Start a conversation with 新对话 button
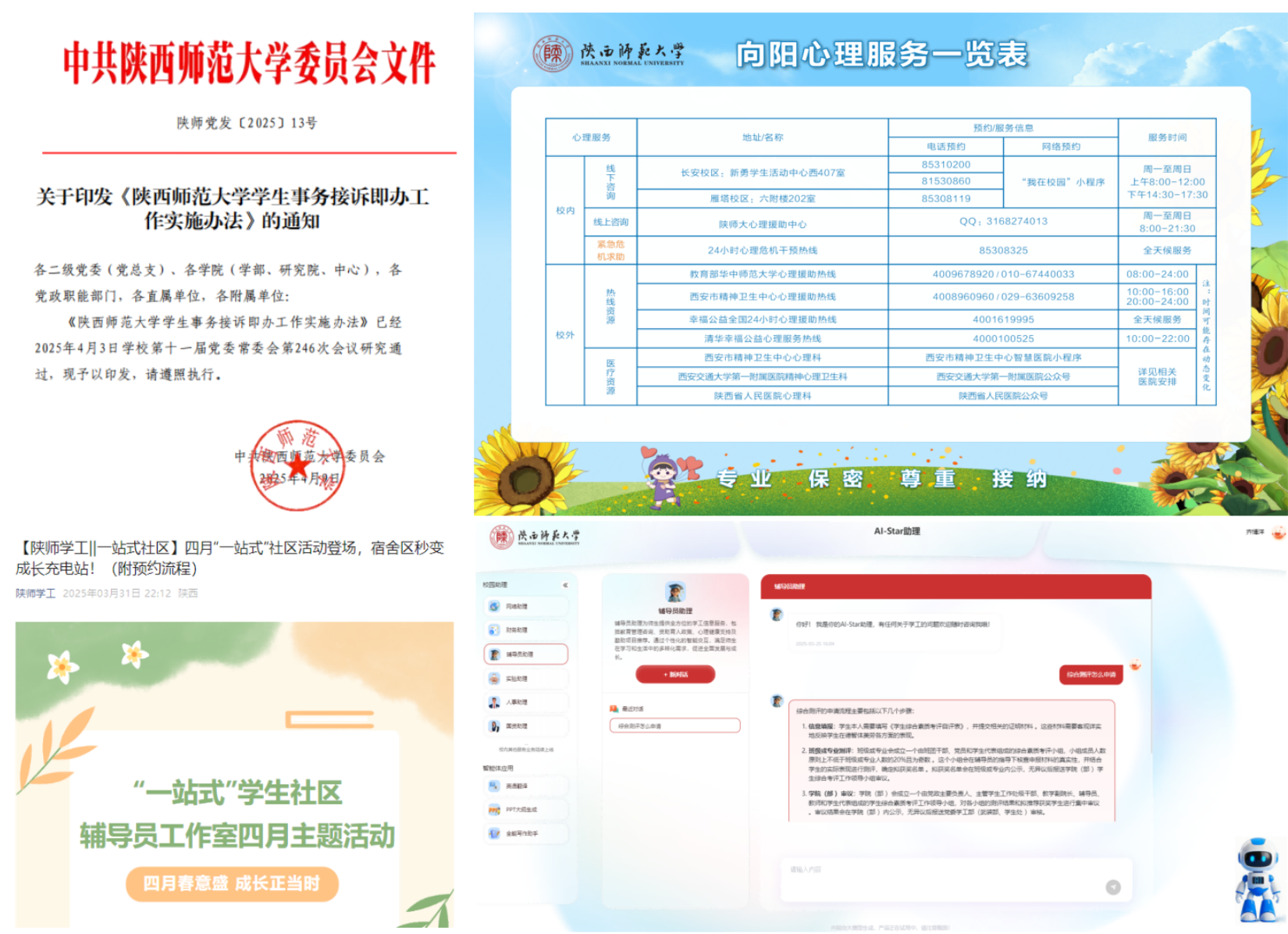 [675, 674]
